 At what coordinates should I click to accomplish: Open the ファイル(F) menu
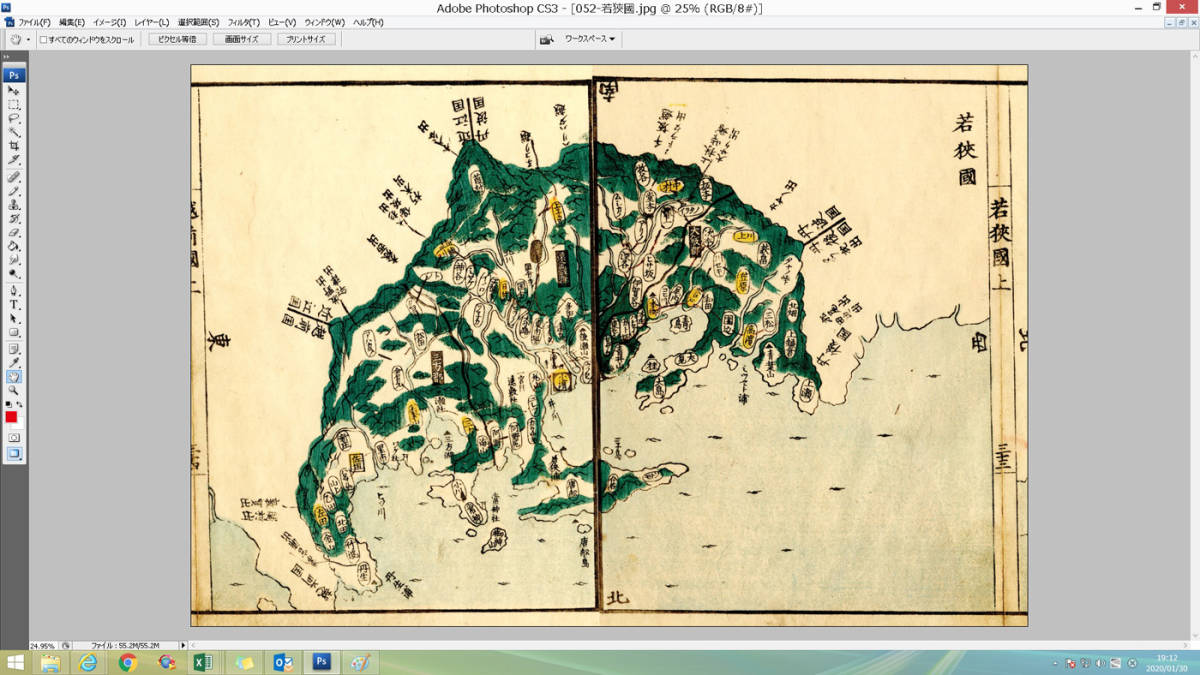[35, 22]
